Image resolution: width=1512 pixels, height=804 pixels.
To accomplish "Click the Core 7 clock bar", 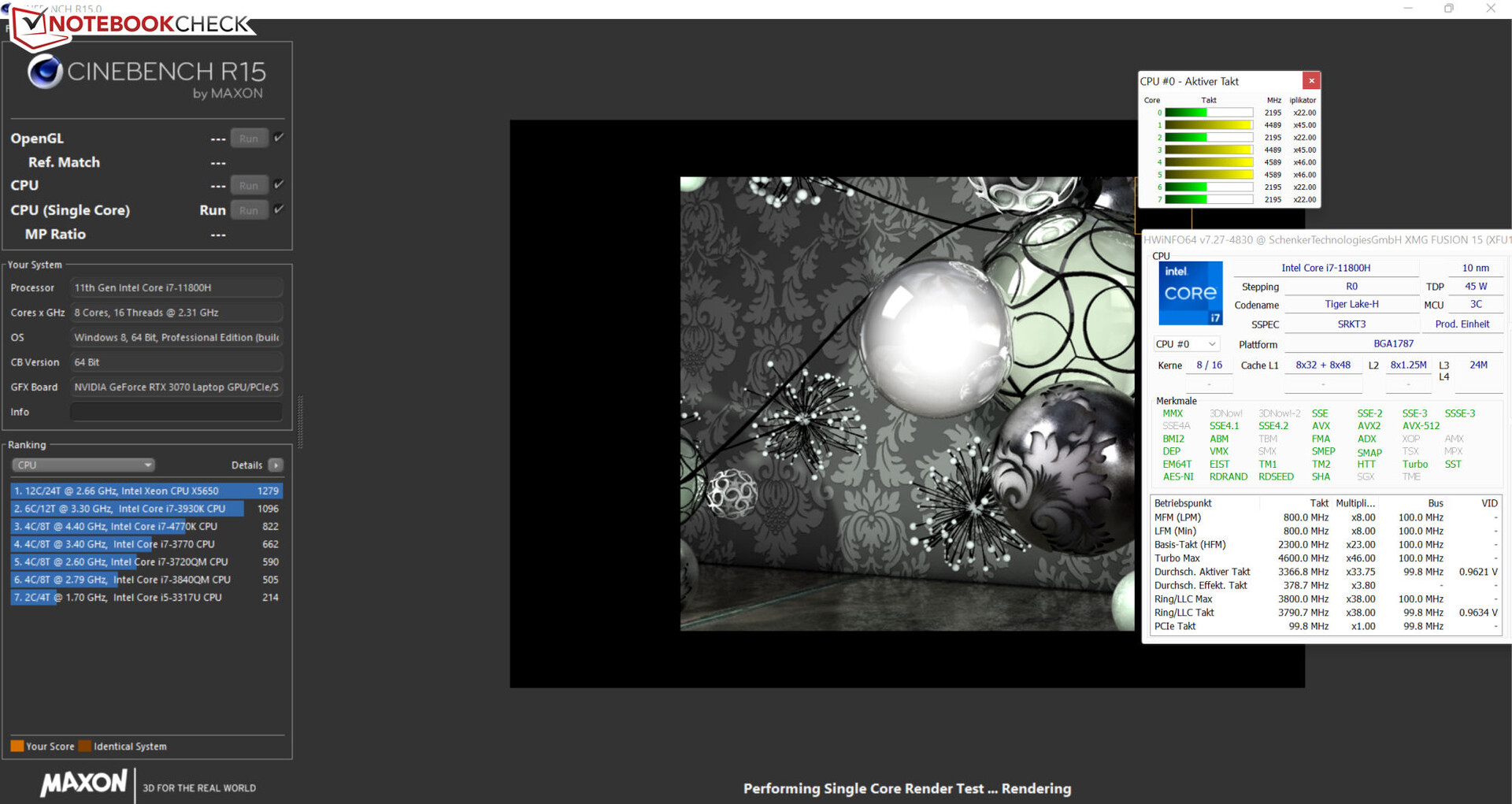I will (x=1209, y=199).
